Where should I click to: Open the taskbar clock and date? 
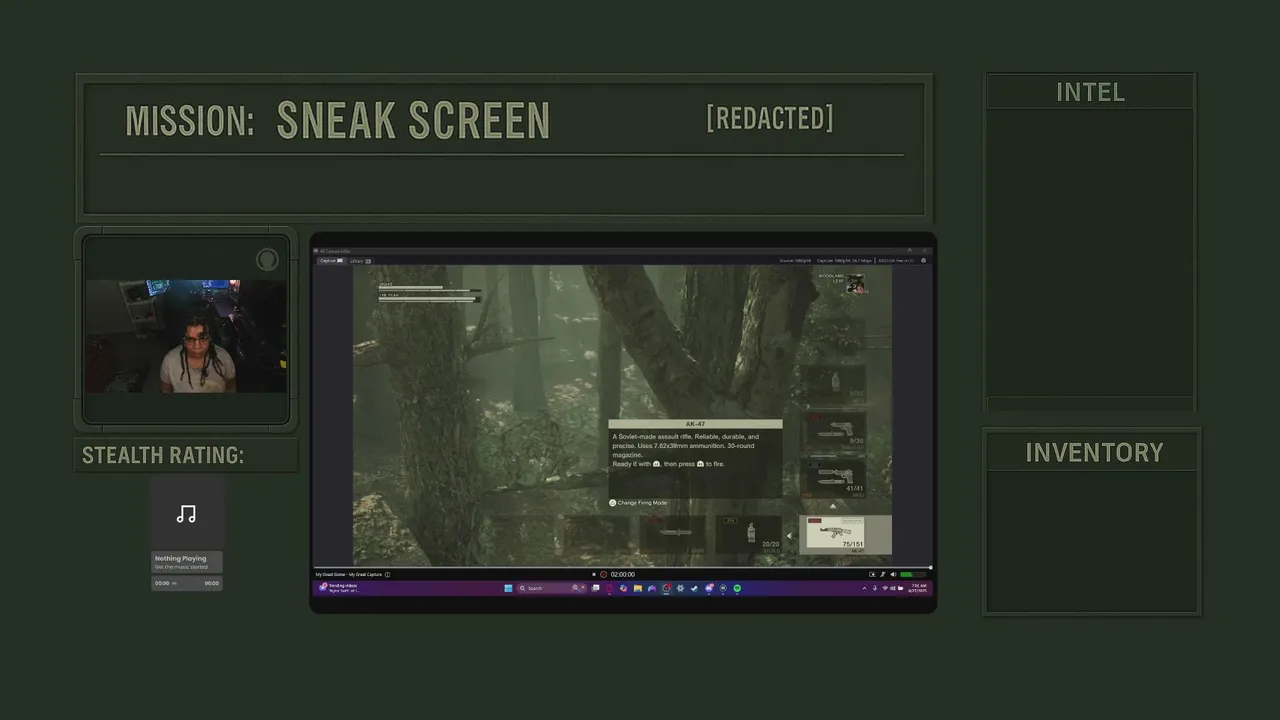[x=918, y=588]
